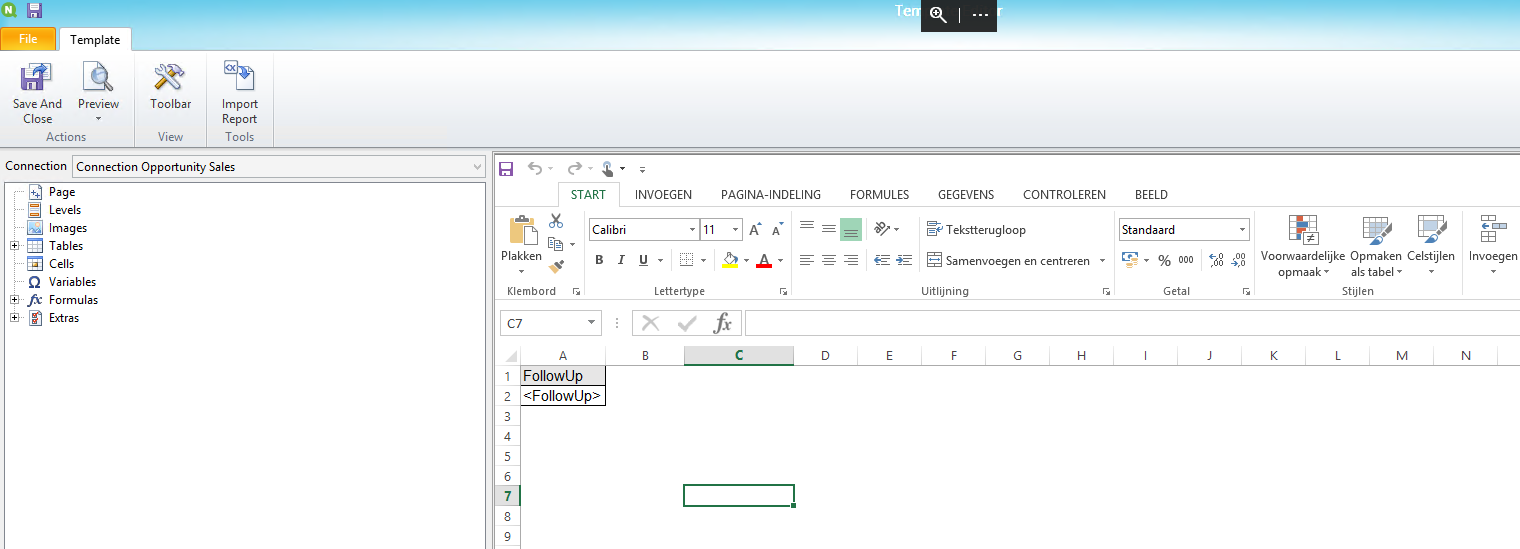Screen dimensions: 1520x549
Task: Click the Opmaken als tabel icon
Action: [1376, 231]
